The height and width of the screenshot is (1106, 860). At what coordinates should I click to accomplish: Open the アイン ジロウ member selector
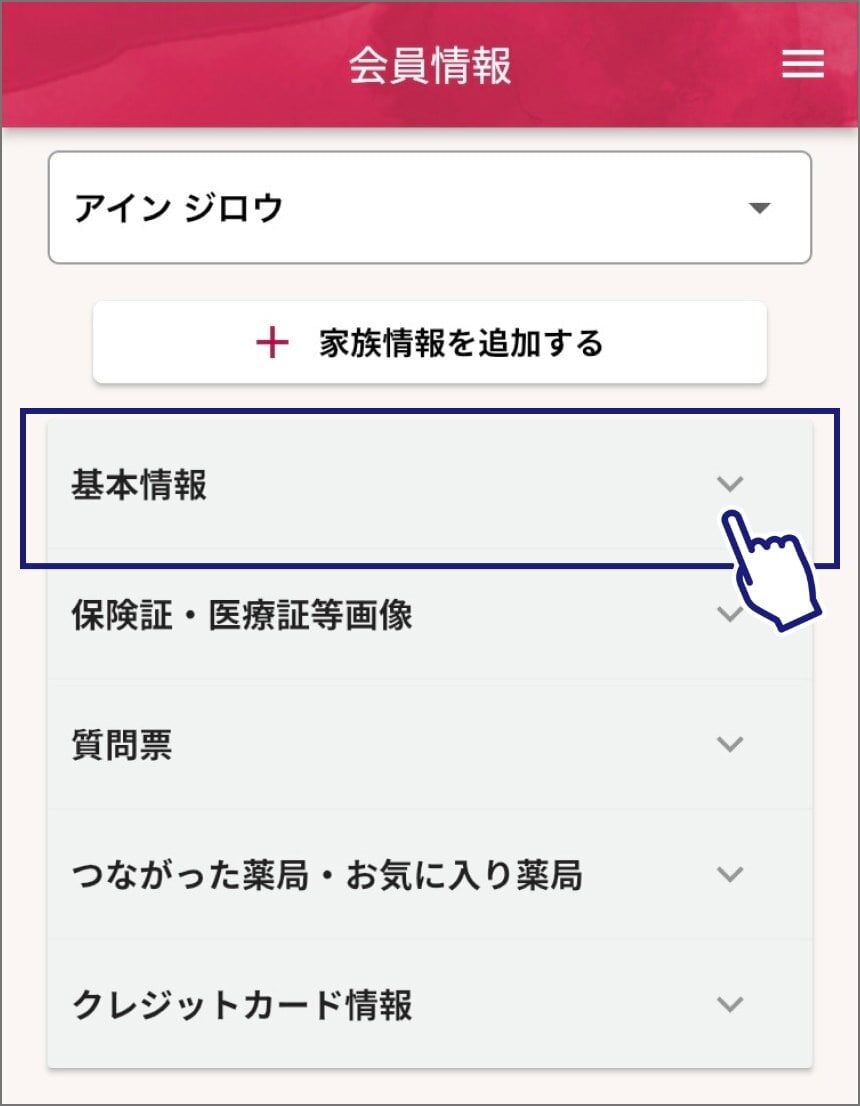(x=430, y=207)
